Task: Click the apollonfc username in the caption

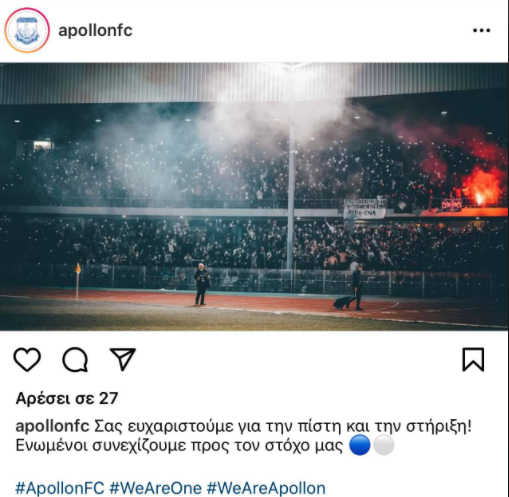Action: 52,426
